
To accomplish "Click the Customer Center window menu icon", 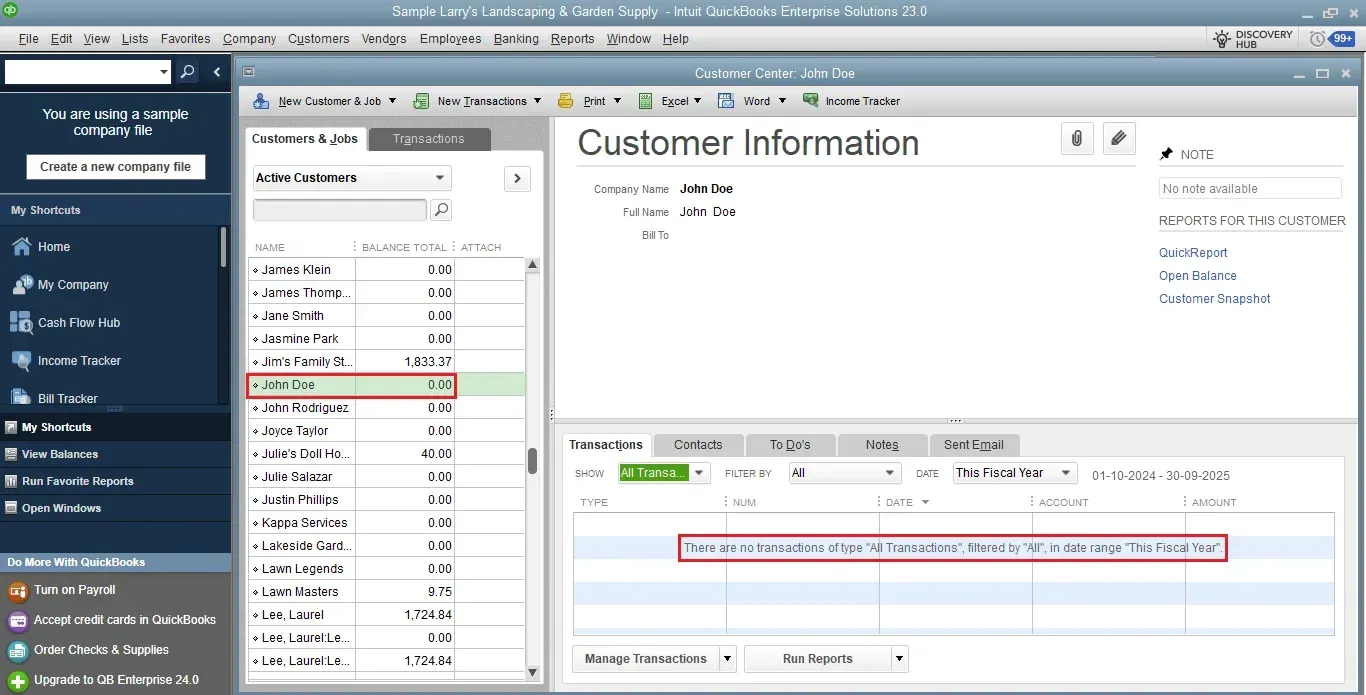I will pos(250,72).
